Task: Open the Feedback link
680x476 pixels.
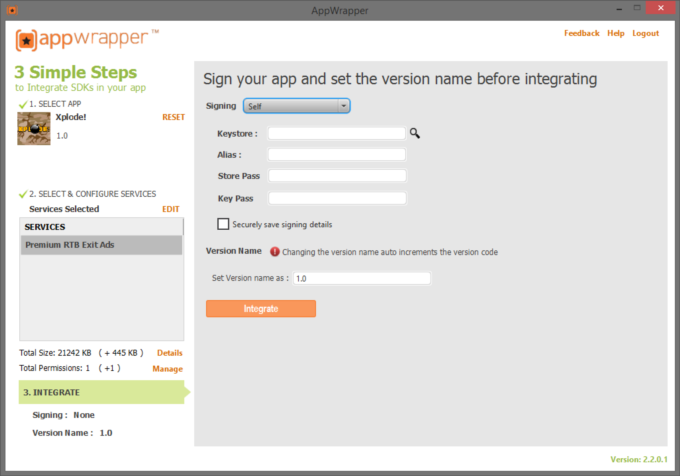Action: coord(582,33)
